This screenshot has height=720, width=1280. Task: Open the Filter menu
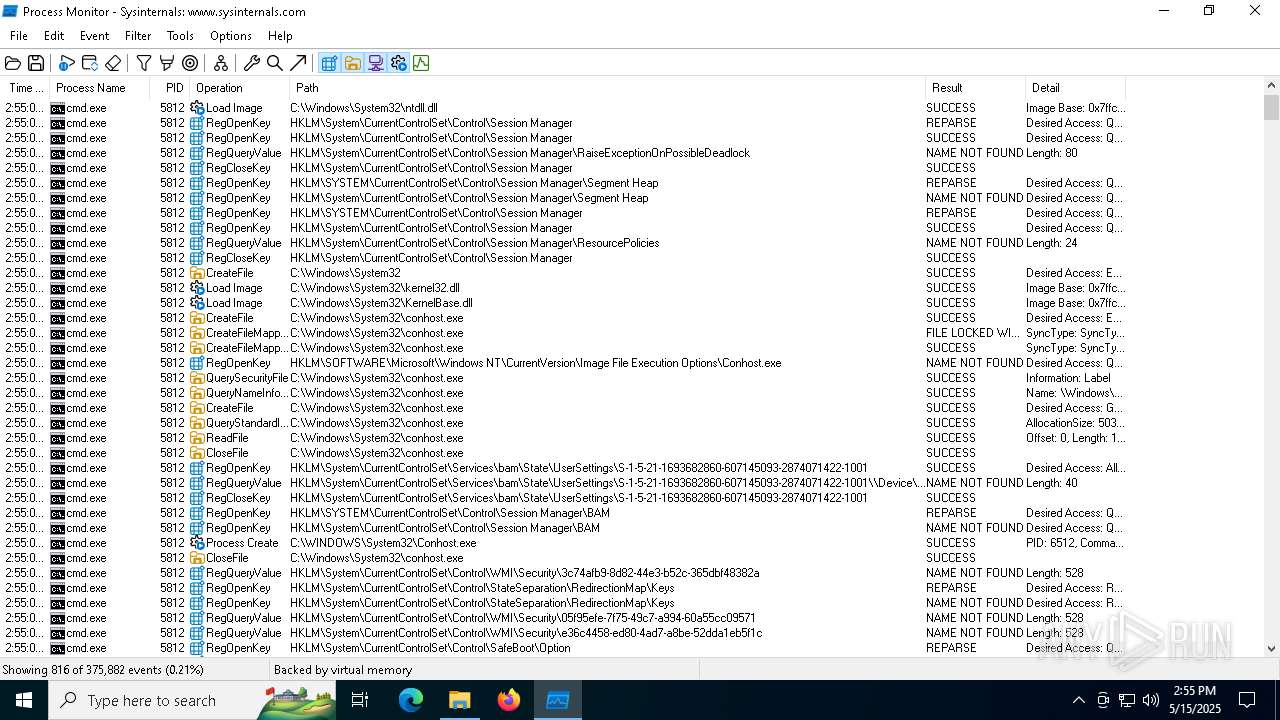click(x=138, y=36)
